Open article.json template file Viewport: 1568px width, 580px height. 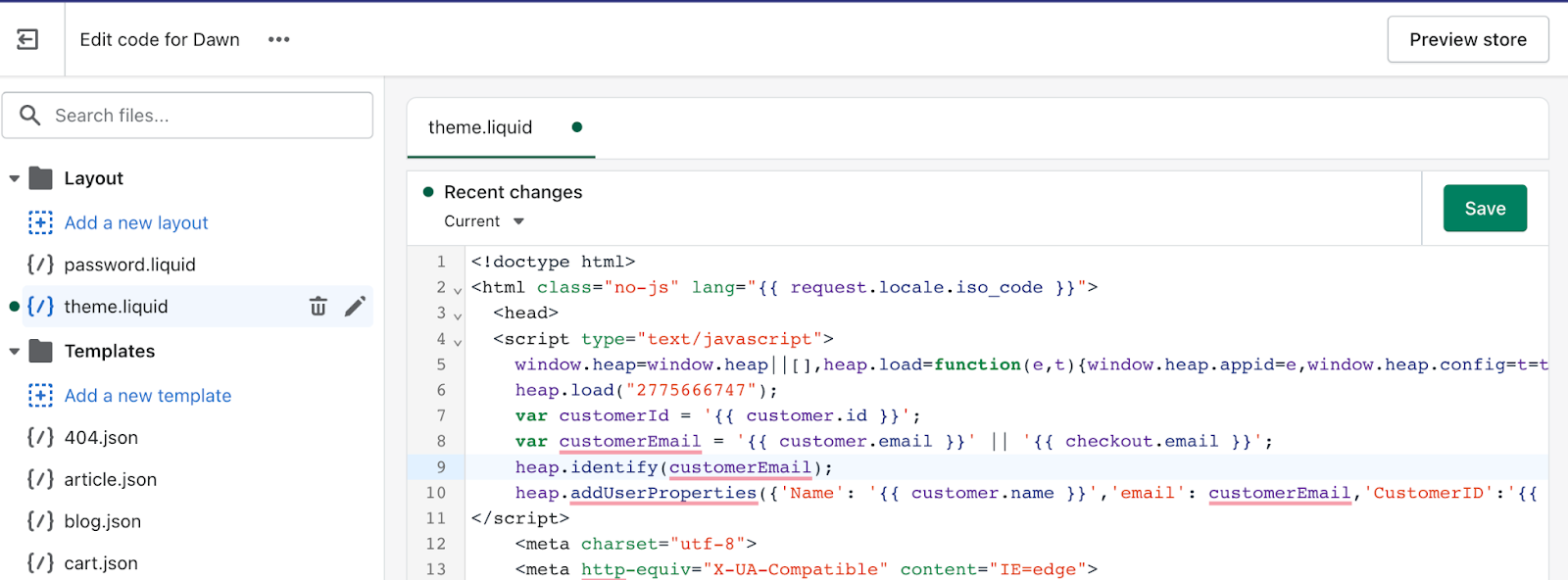pyautogui.click(x=110, y=480)
